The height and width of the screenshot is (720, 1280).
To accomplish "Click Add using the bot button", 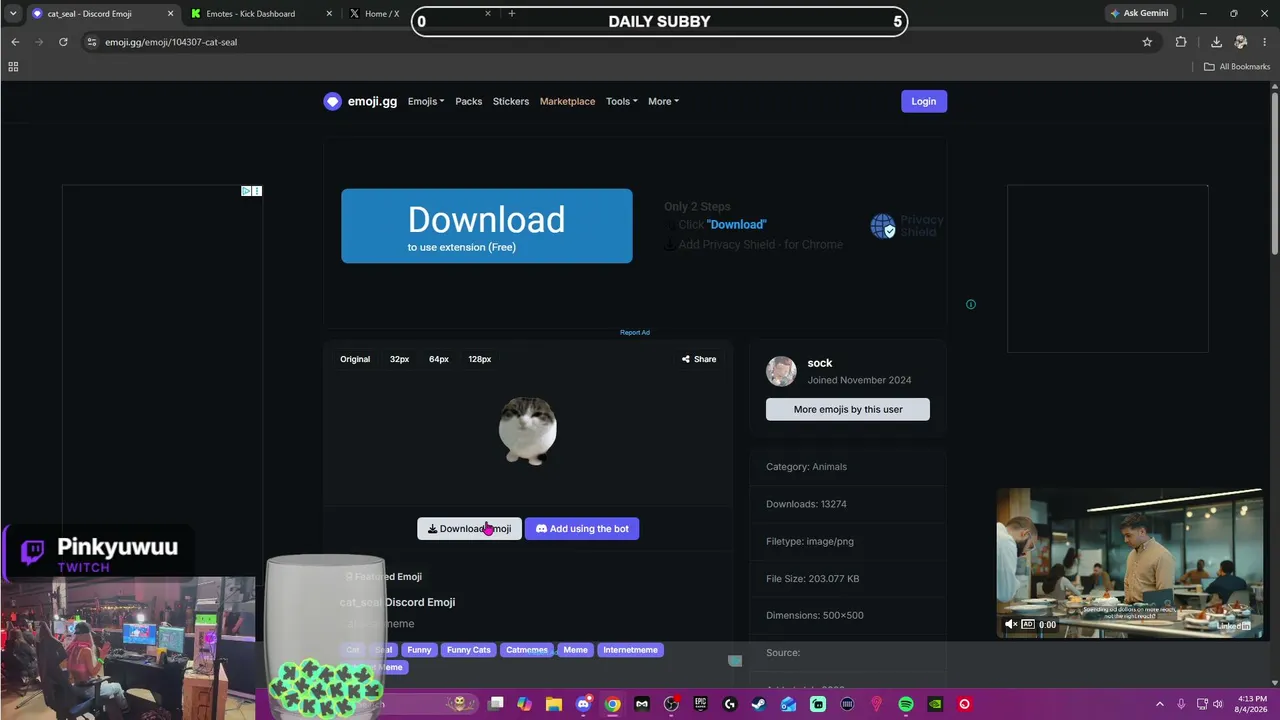I will click(x=582, y=529).
